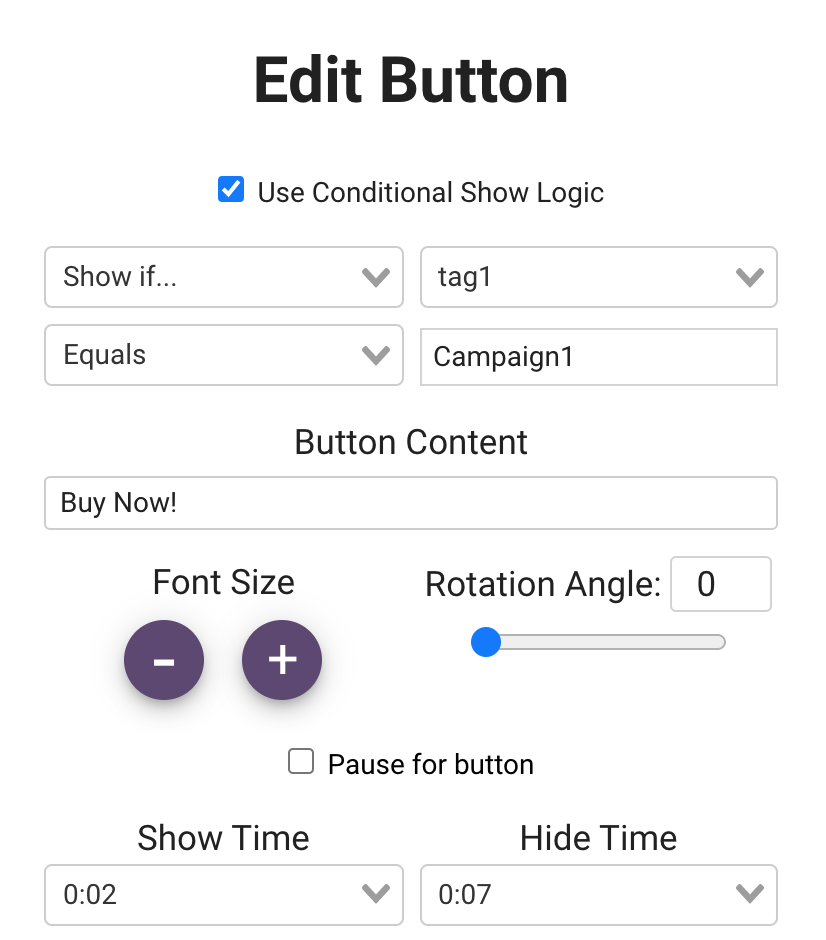This screenshot has height=940, width=826.
Task: Click the "Hide Time" label
Action: click(x=598, y=838)
